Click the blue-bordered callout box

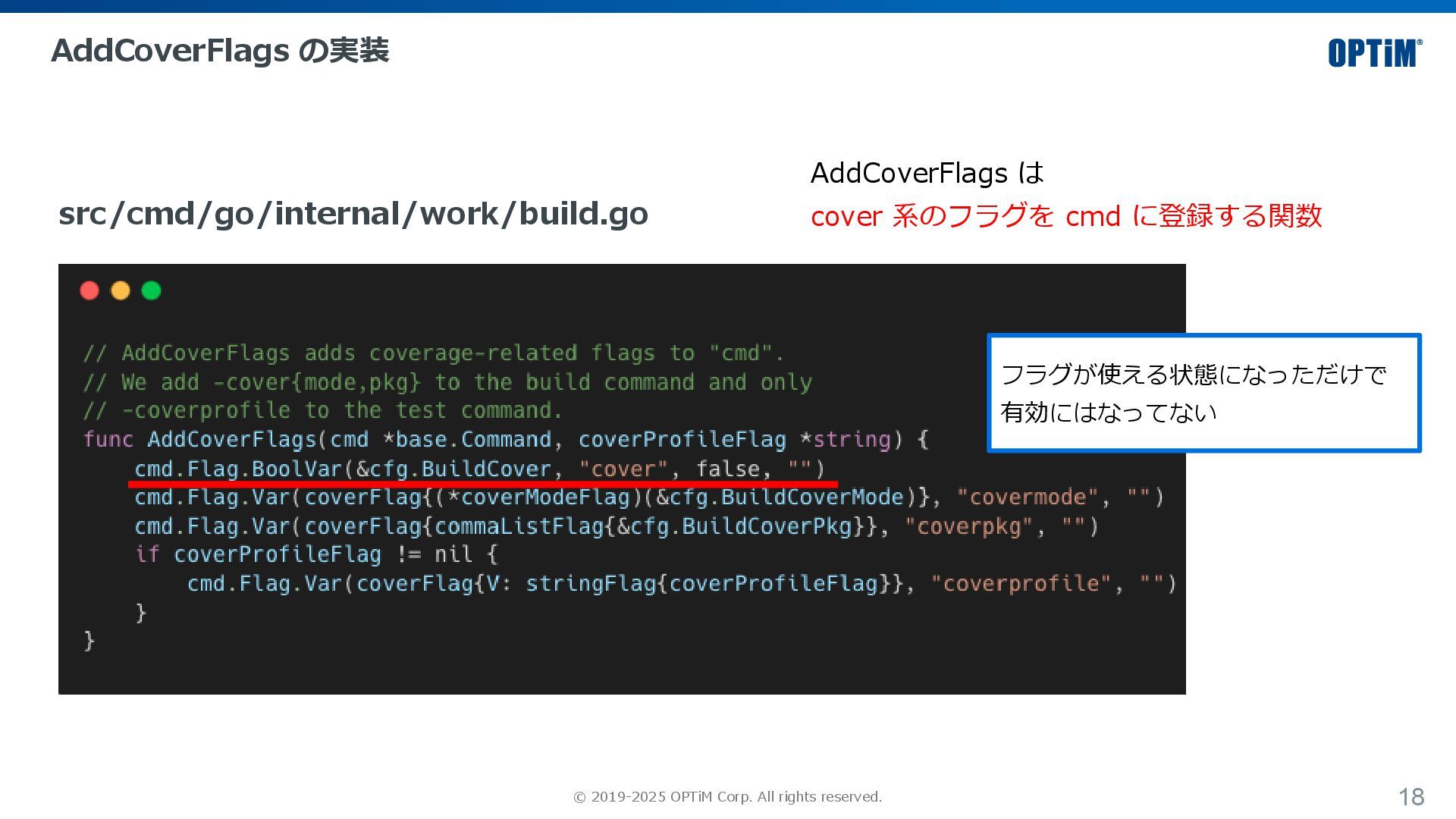(1203, 393)
